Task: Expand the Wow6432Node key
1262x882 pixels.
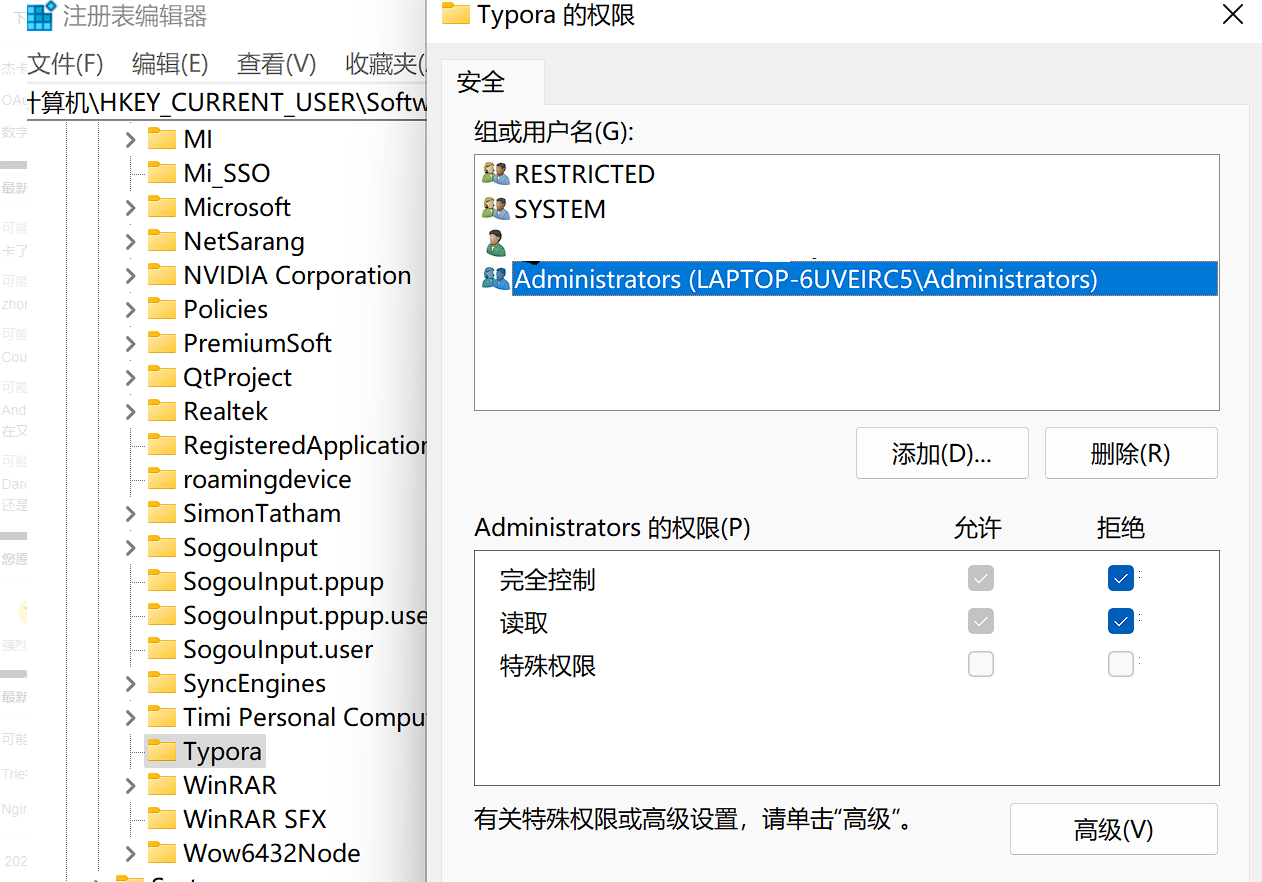Action: pyautogui.click(x=130, y=854)
